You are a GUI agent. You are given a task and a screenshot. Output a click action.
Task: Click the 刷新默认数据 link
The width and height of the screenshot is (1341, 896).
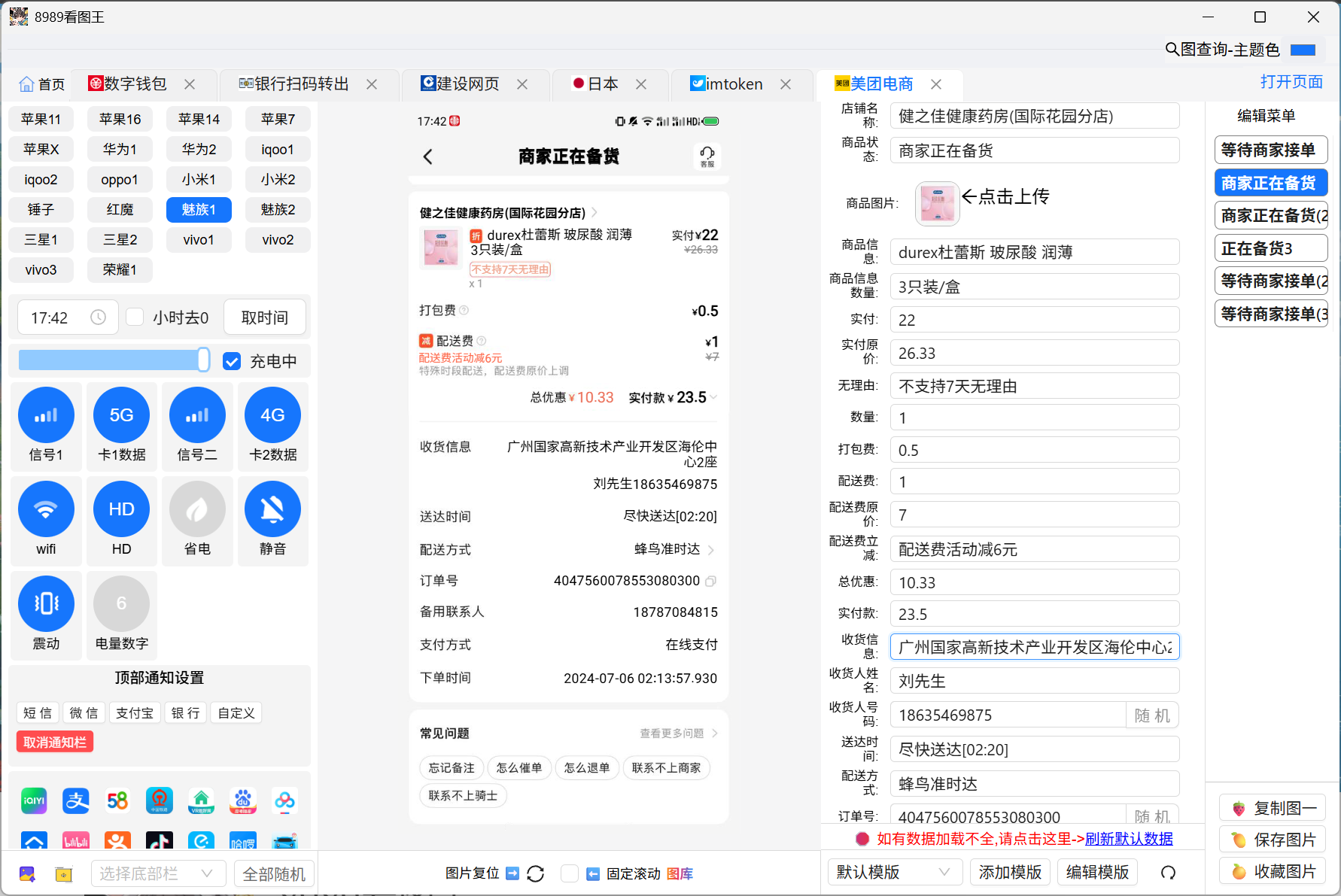[1129, 839]
